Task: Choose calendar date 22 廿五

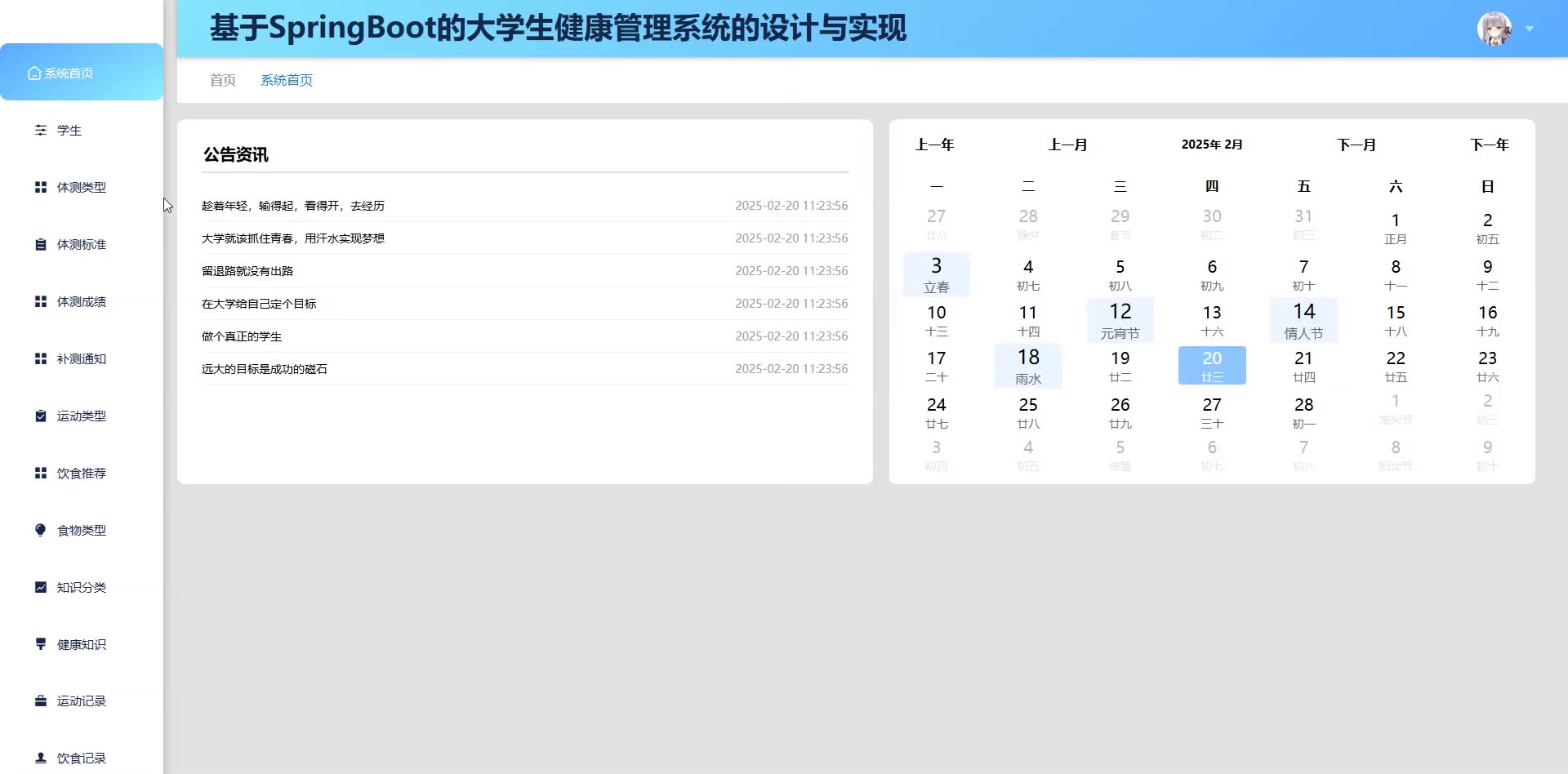Action: pyautogui.click(x=1396, y=366)
